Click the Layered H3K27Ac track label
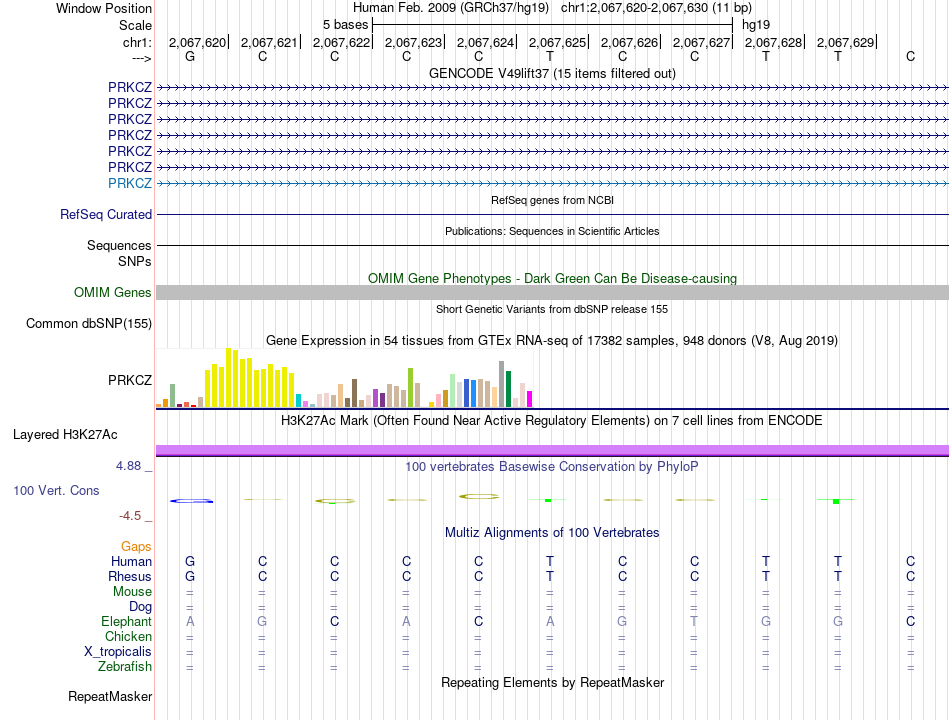The width and height of the screenshot is (950, 720). (x=65, y=435)
